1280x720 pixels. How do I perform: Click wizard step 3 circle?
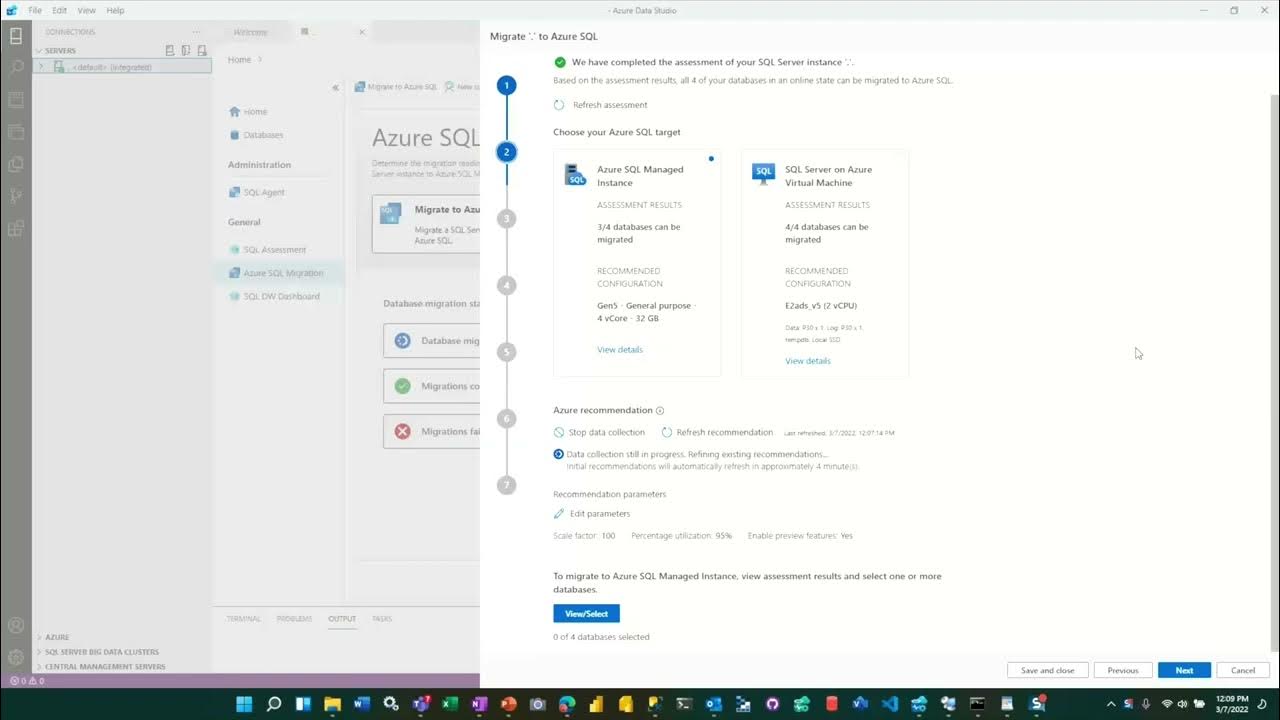(507, 218)
